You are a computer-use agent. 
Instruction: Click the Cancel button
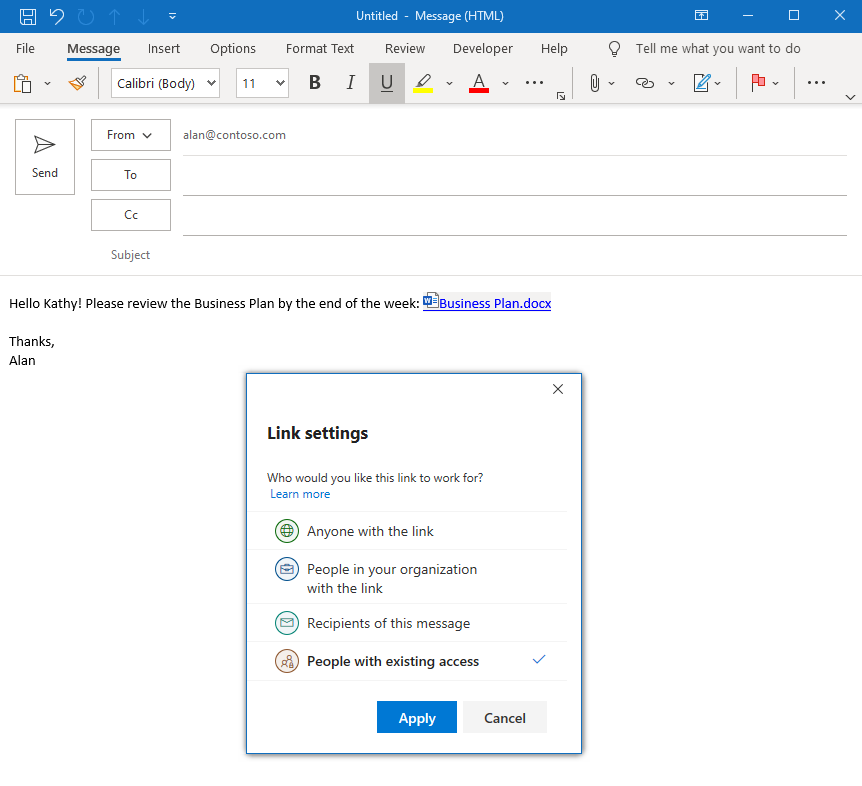pos(505,717)
